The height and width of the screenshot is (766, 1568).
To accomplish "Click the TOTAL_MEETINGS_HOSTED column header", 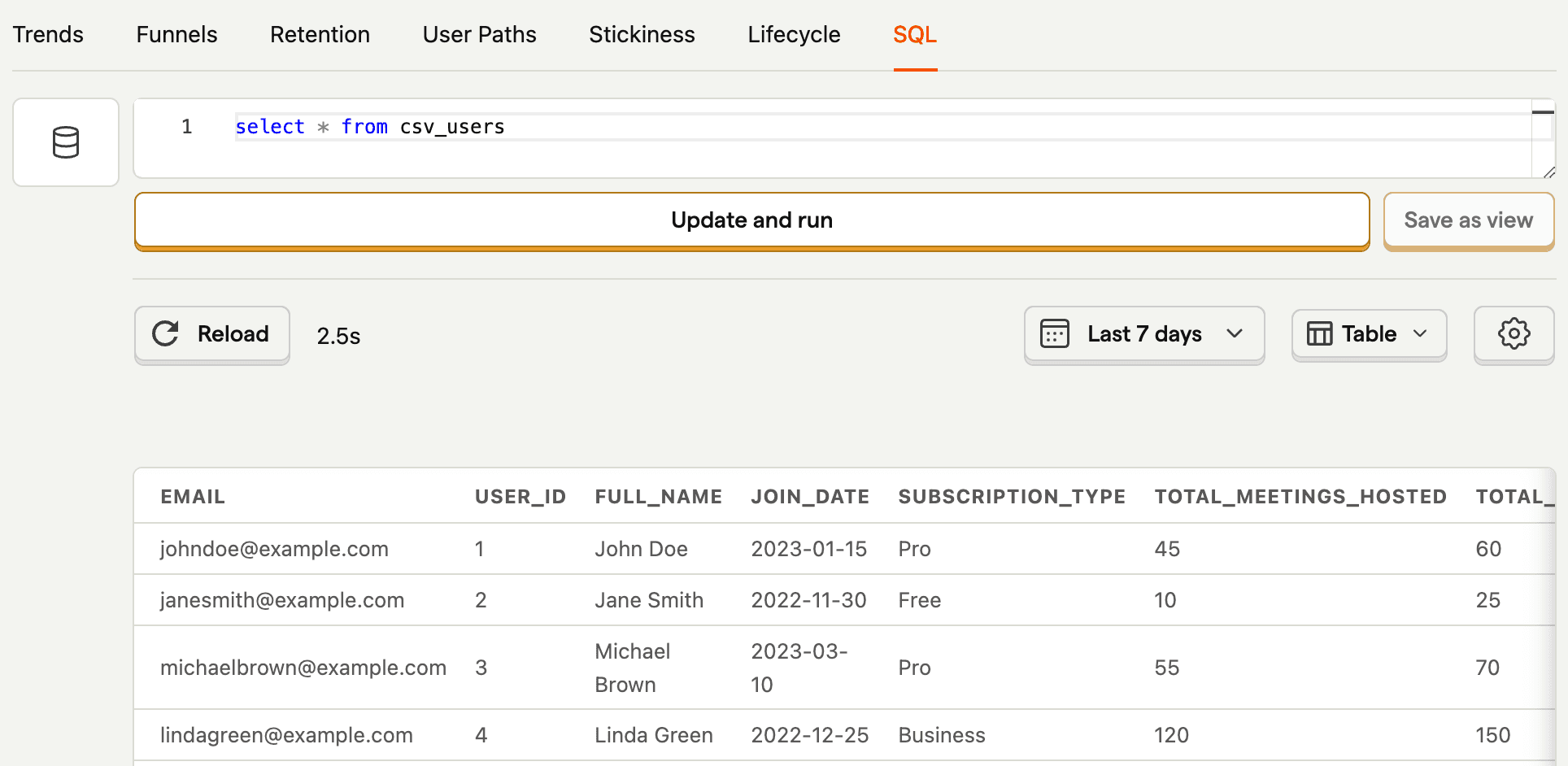I will click(1300, 497).
